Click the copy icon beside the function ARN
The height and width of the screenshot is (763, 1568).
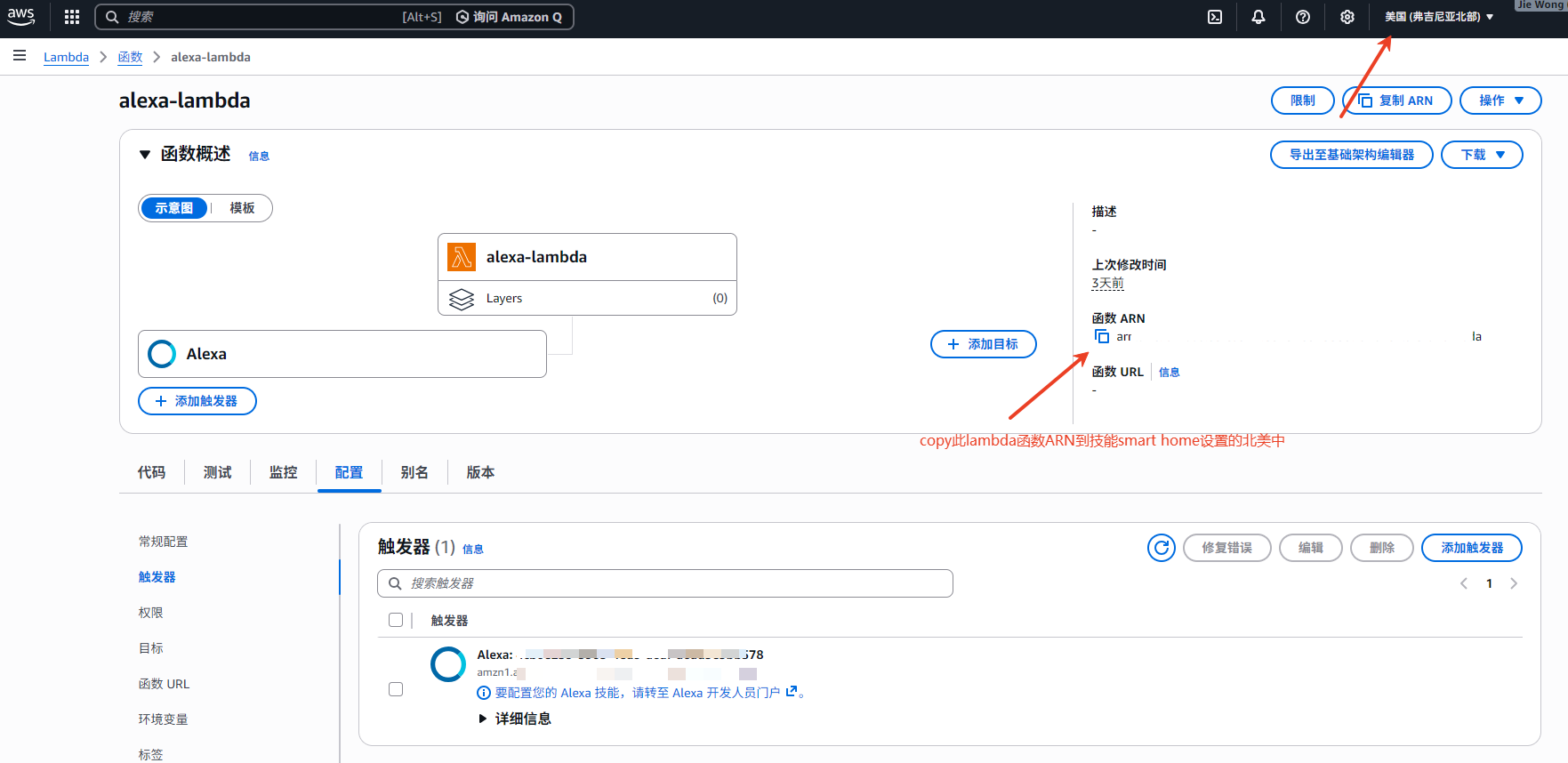[x=1102, y=336]
